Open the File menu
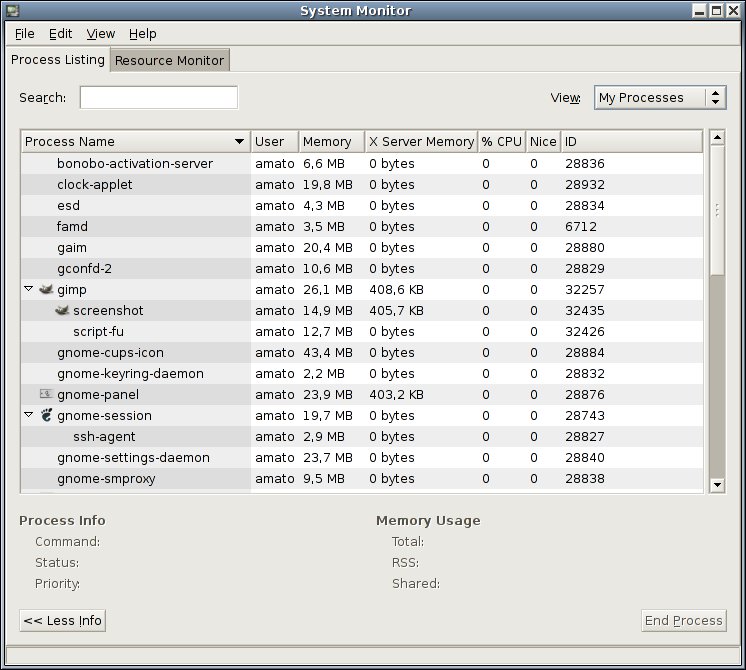The height and width of the screenshot is (670, 746). (x=25, y=34)
